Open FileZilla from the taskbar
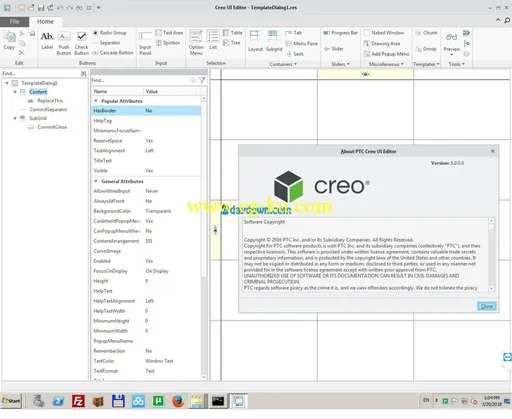512x419 pixels. pos(78,401)
